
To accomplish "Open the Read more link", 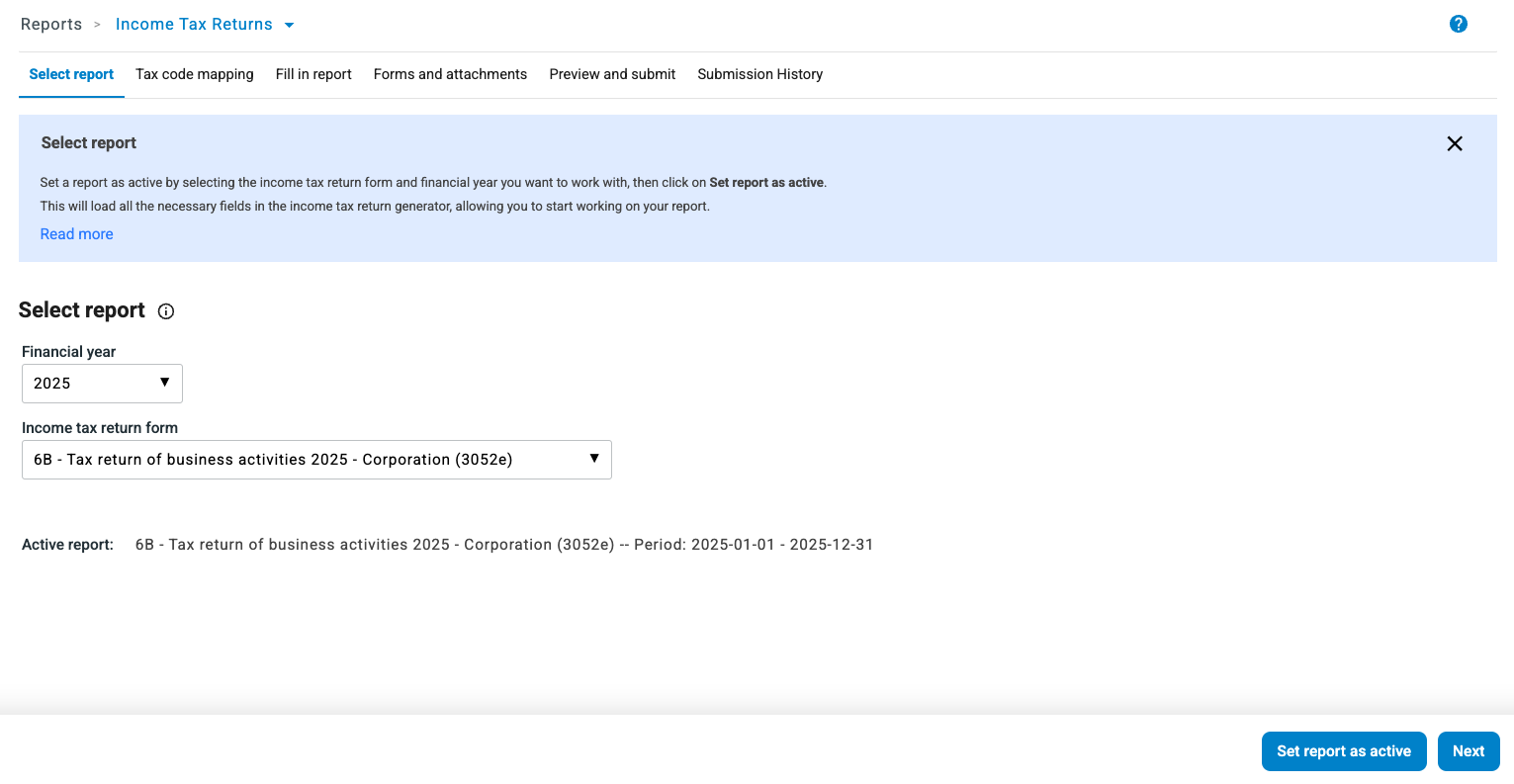I will (76, 233).
